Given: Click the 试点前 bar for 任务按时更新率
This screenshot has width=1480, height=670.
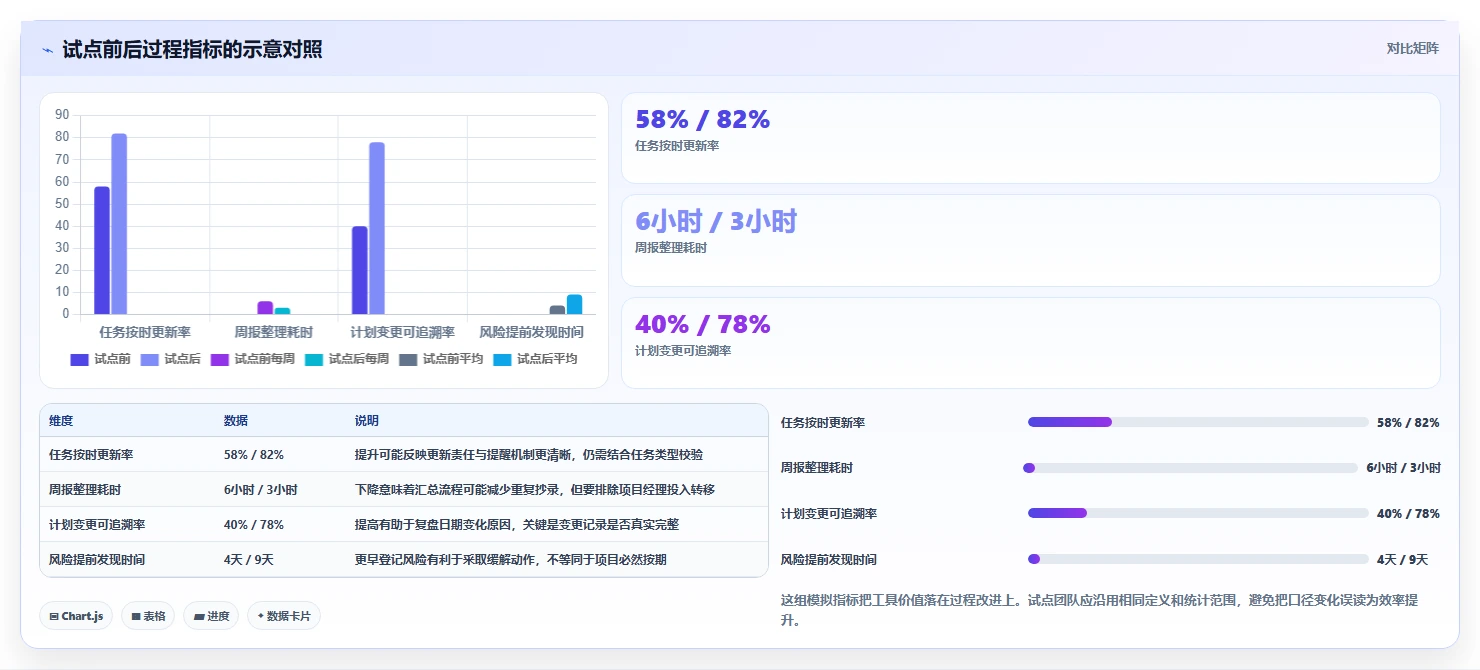Looking at the screenshot, I should point(102,250).
